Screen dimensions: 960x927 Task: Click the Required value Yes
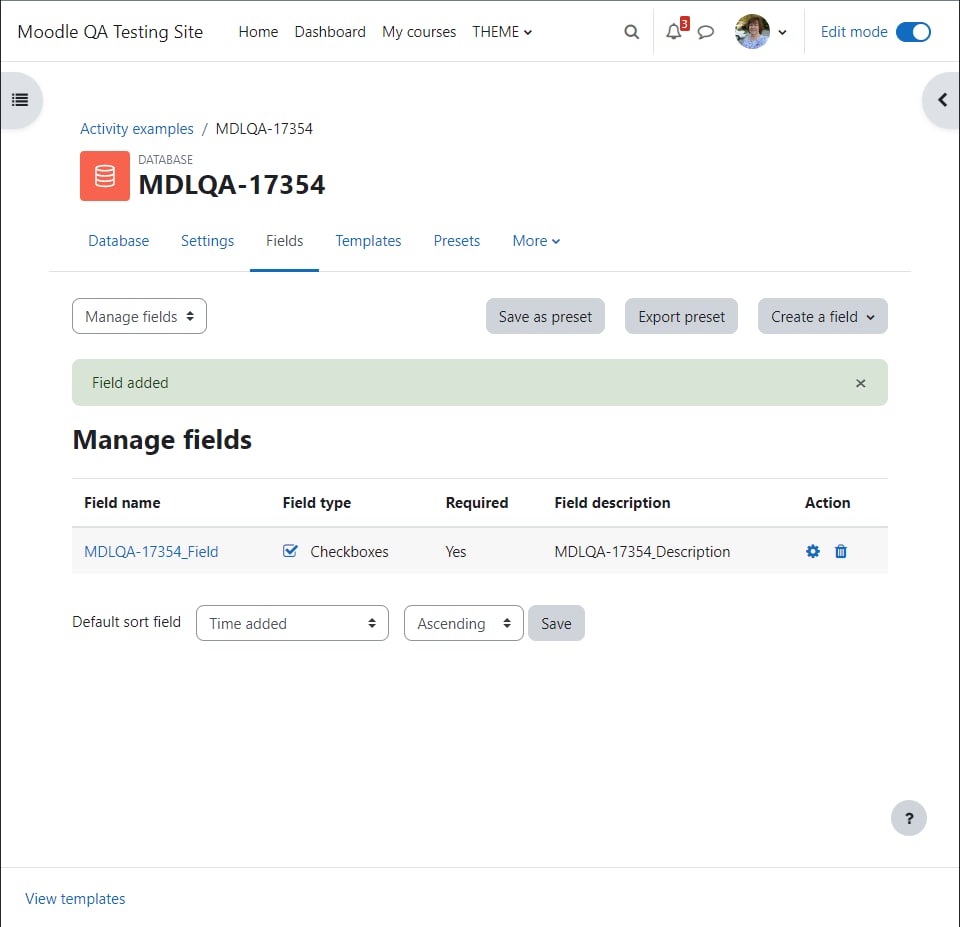(456, 552)
